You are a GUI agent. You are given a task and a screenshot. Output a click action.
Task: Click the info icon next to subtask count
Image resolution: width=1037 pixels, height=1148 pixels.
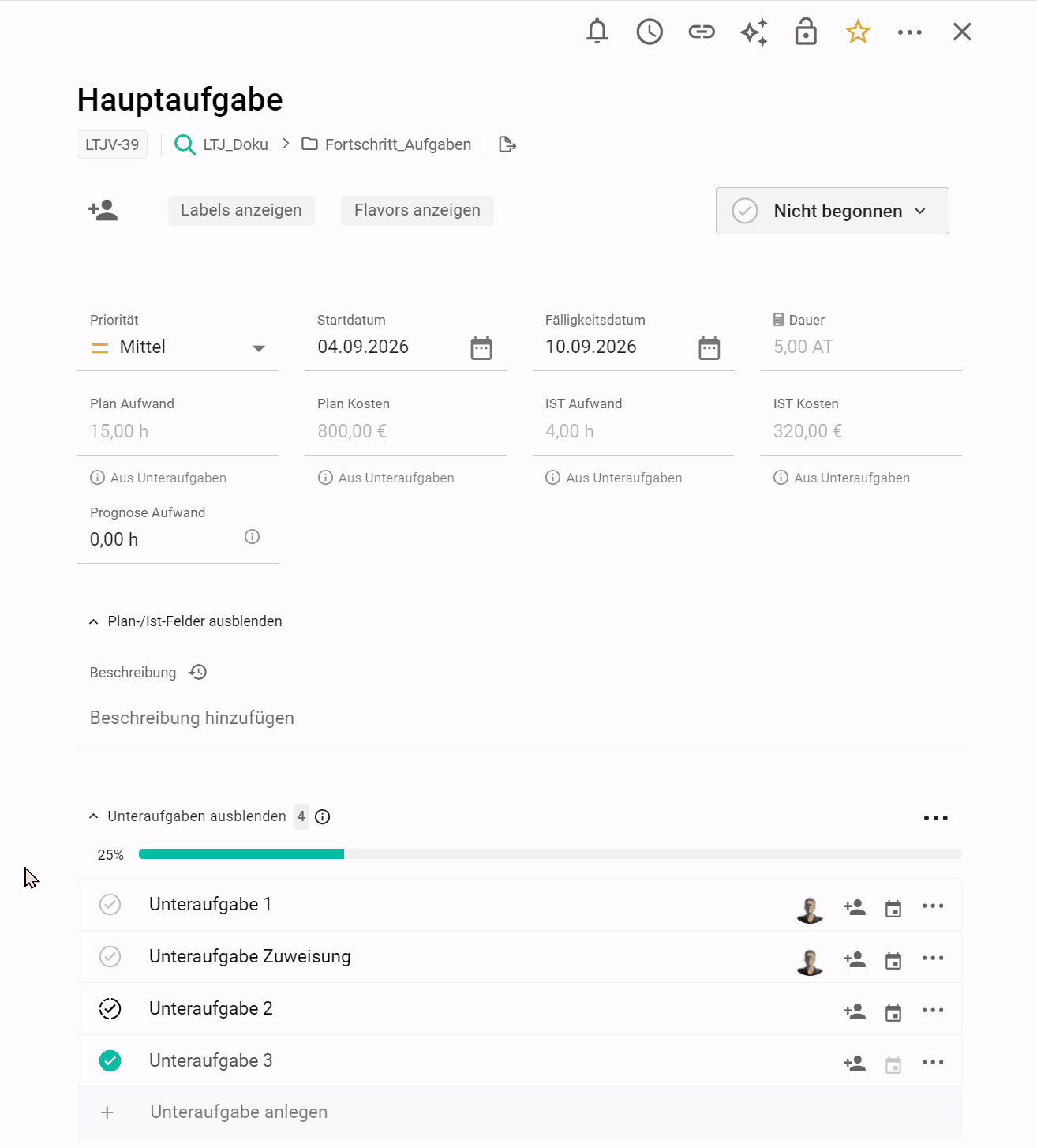tap(323, 816)
